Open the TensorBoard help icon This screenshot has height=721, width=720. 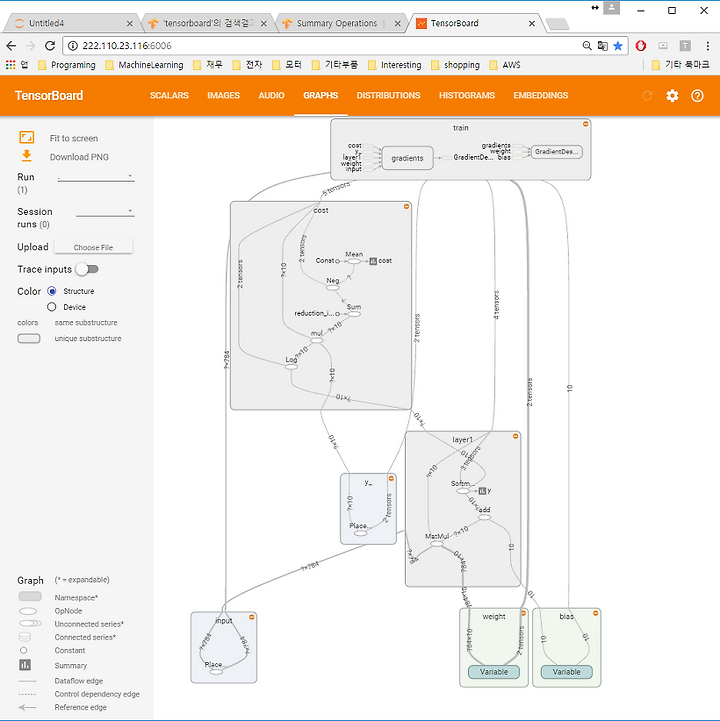[x=697, y=96]
